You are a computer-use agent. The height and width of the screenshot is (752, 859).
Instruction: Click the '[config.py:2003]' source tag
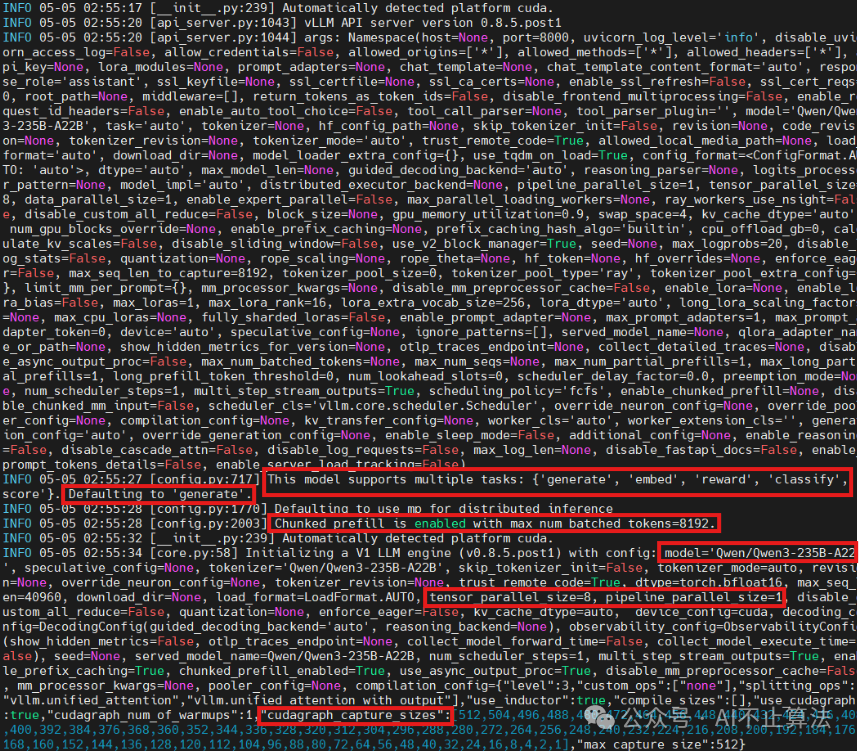point(209,524)
